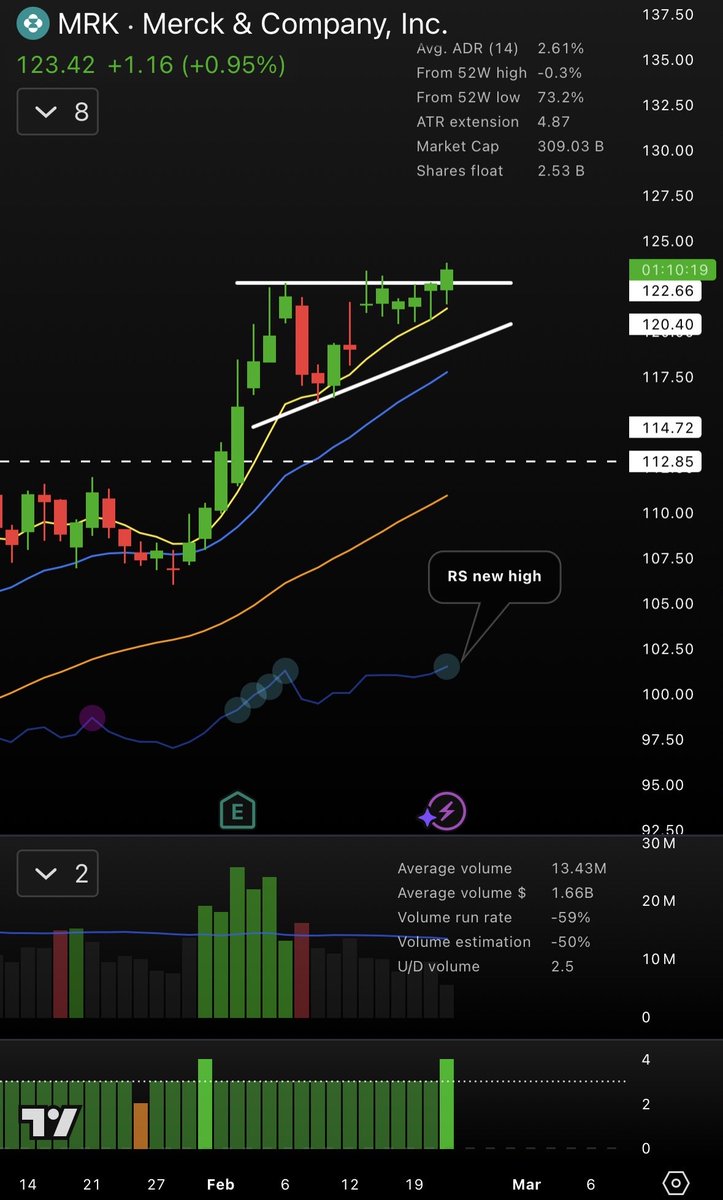Click the orange bar in lower indicator
Screen dimensions: 723x1200
click(140, 1126)
